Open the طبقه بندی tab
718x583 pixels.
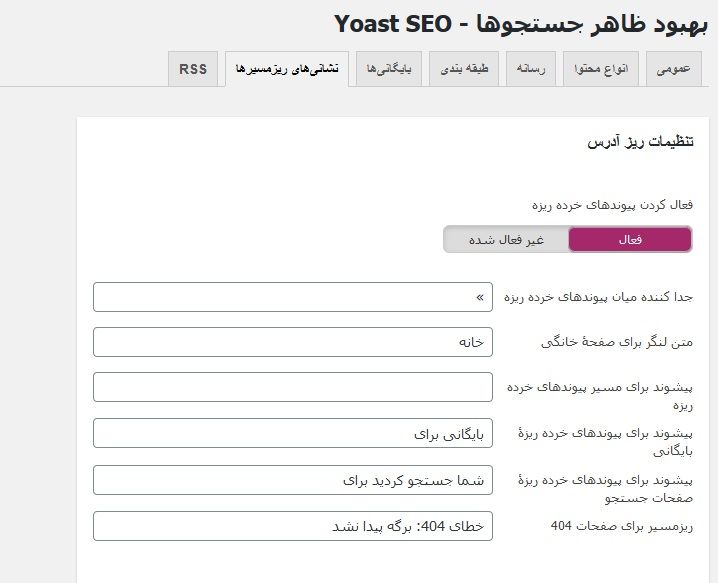coord(464,69)
